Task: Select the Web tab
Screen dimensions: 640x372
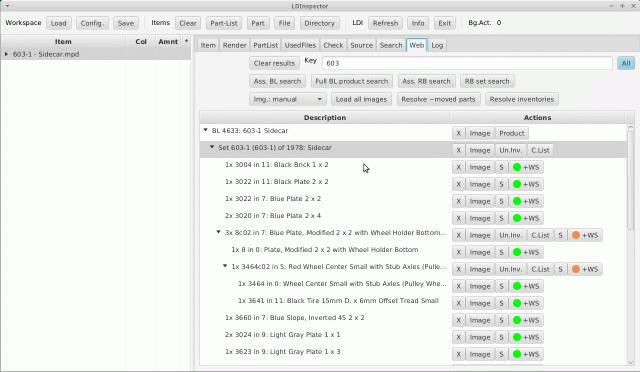Action: point(416,45)
